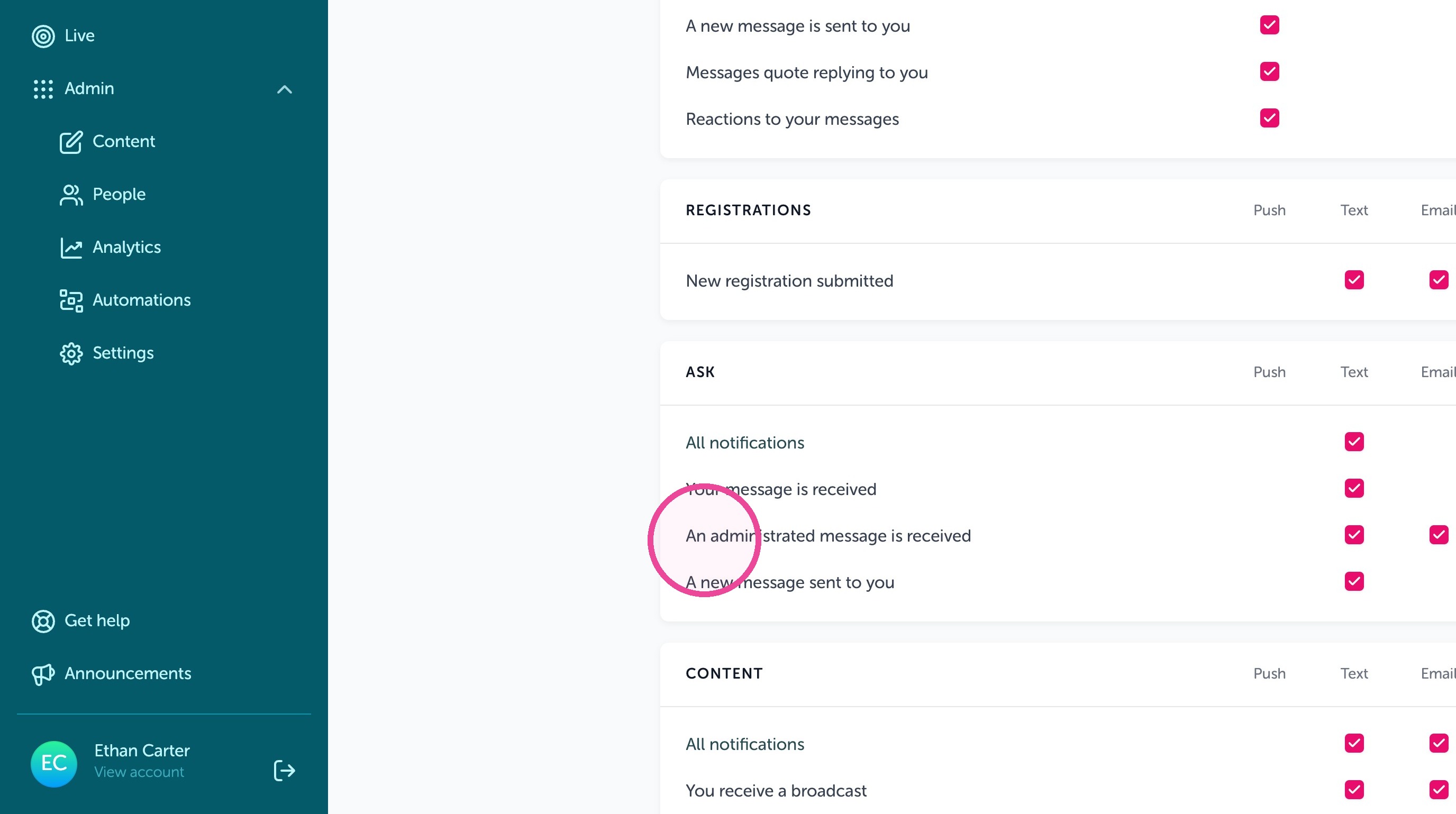Toggle Text for You receive a broadcast
The width and height of the screenshot is (1456, 814).
(x=1354, y=790)
